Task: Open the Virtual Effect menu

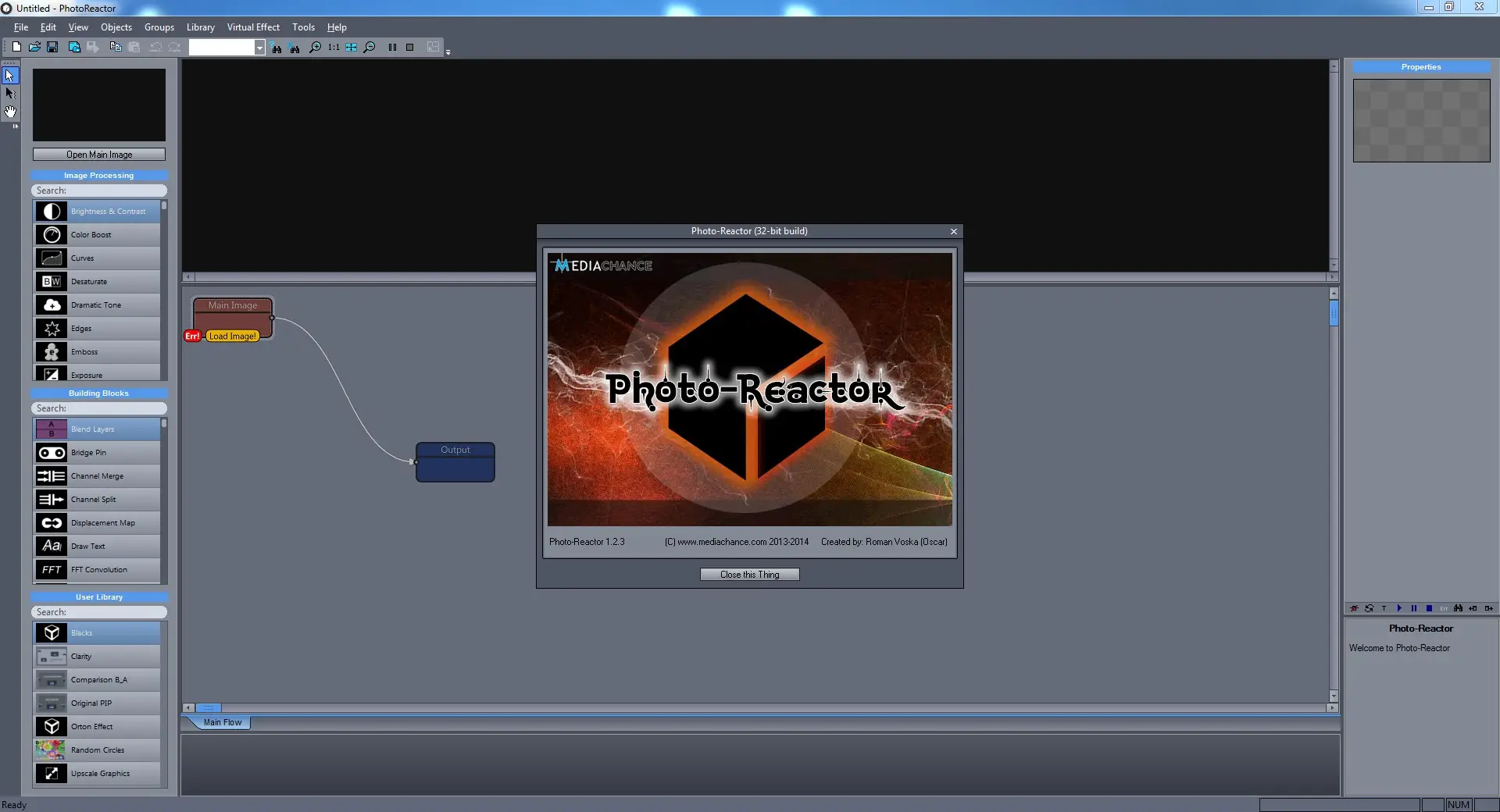Action: (x=253, y=27)
